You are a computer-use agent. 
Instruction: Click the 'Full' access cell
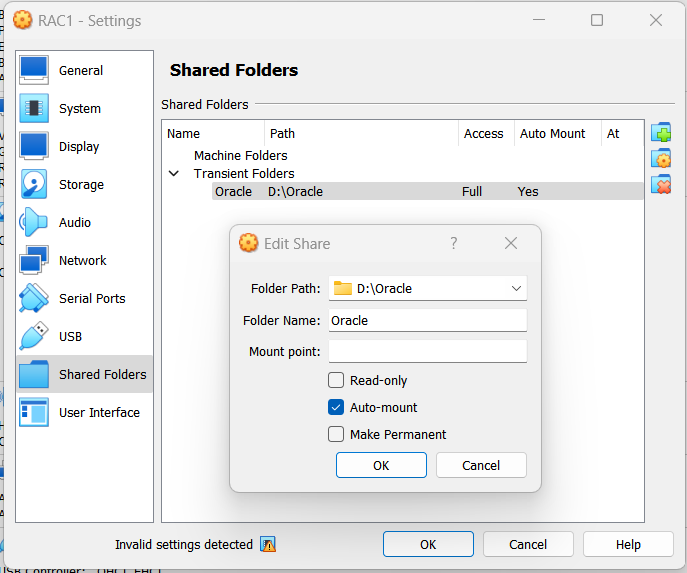click(x=472, y=191)
